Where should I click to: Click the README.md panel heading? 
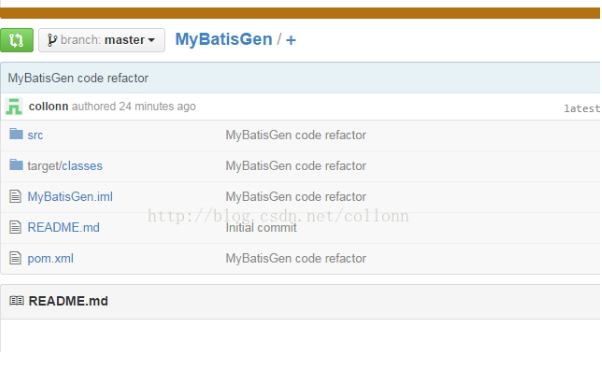click(68, 301)
